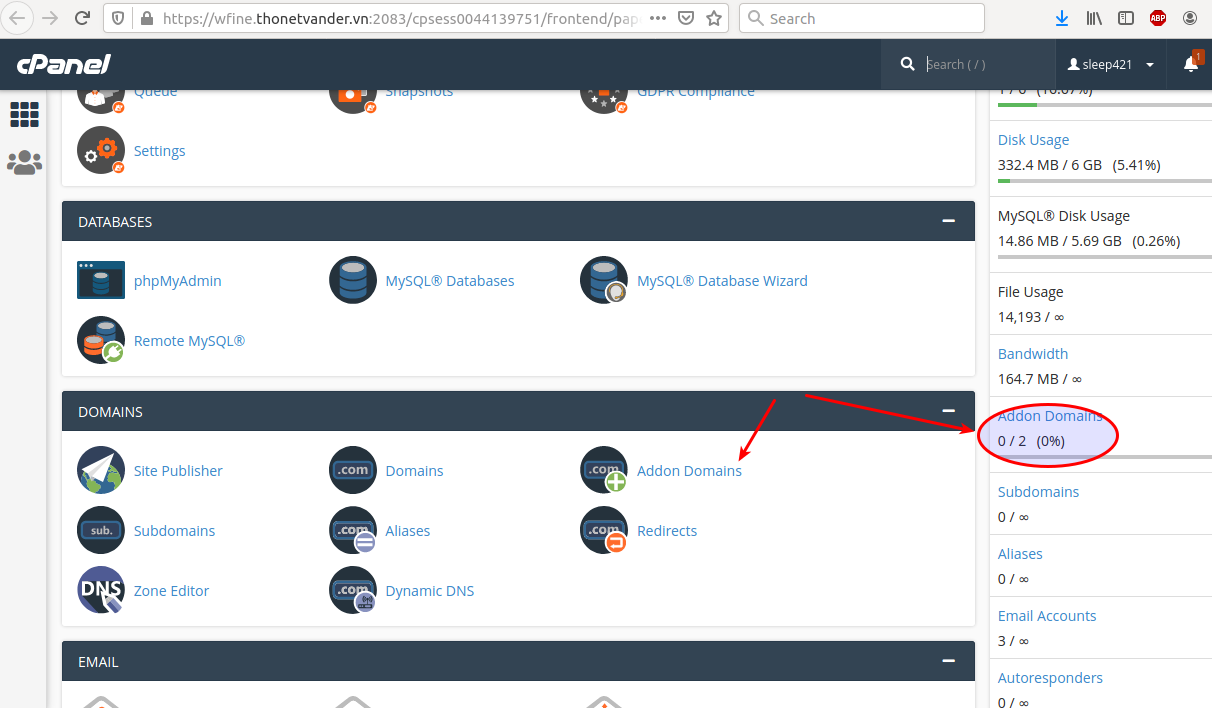Image resolution: width=1212 pixels, height=708 pixels.
Task: Open the MySQL Databases icon
Action: (353, 280)
